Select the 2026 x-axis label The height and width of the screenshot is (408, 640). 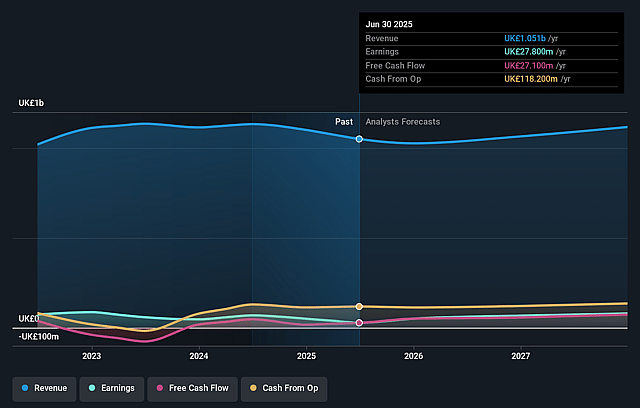tap(413, 356)
